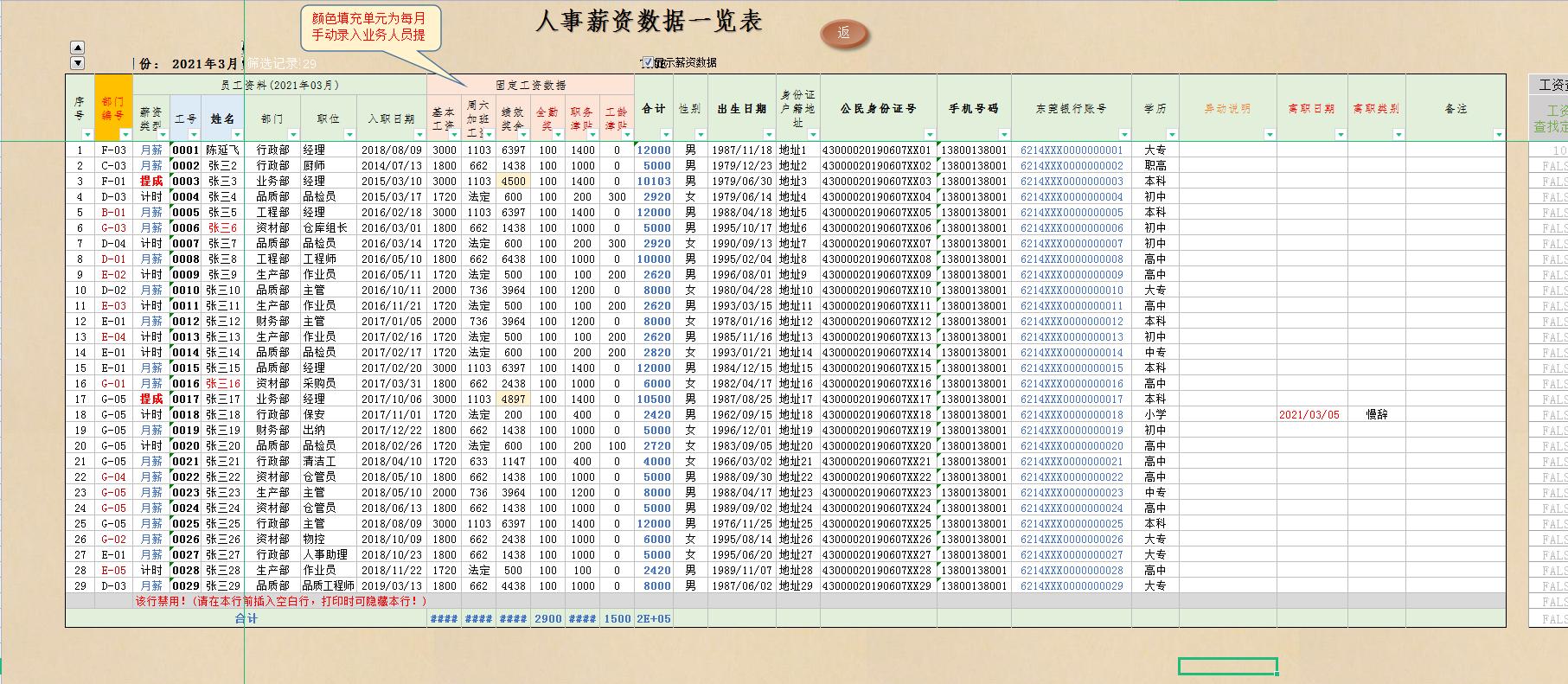Click bank account cell 6214XXX0000000001
This screenshot has height=684, width=1568.
click(x=1072, y=150)
